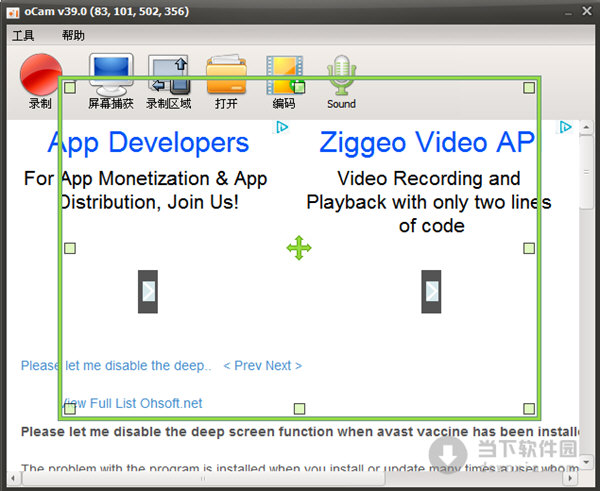Viewport: 600px width, 491px height.
Task: Click the left-middle resize handle of capture frame
Action: (x=70, y=248)
